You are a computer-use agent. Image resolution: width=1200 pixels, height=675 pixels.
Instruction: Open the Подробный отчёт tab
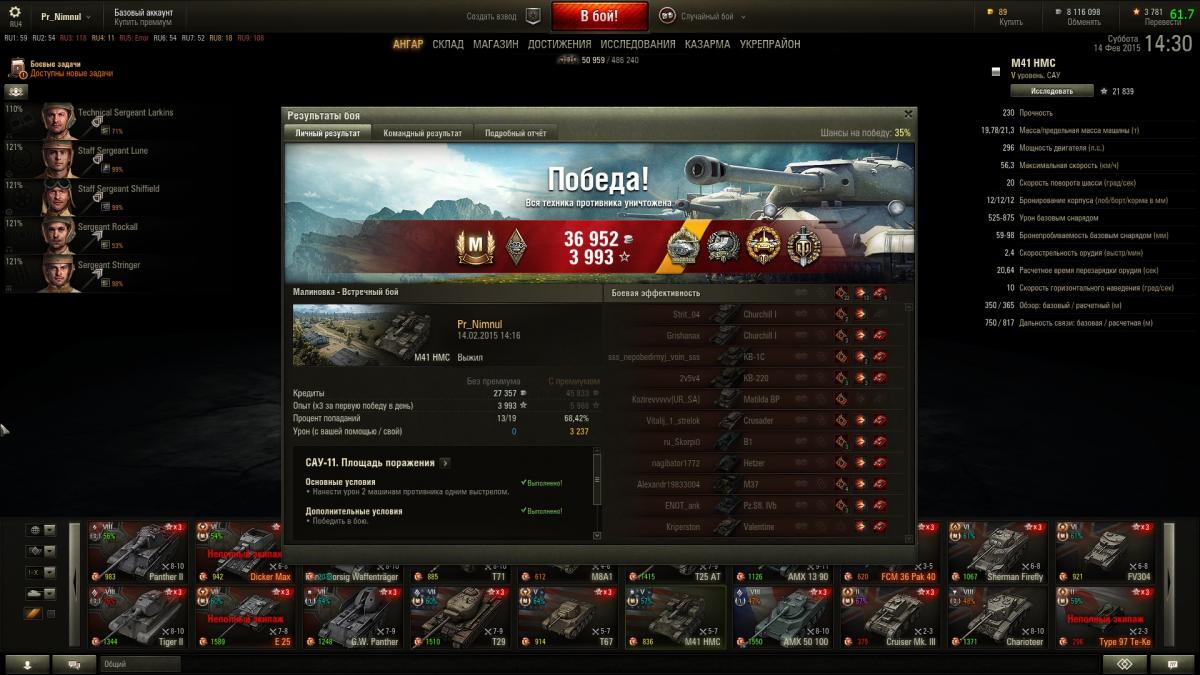point(515,133)
